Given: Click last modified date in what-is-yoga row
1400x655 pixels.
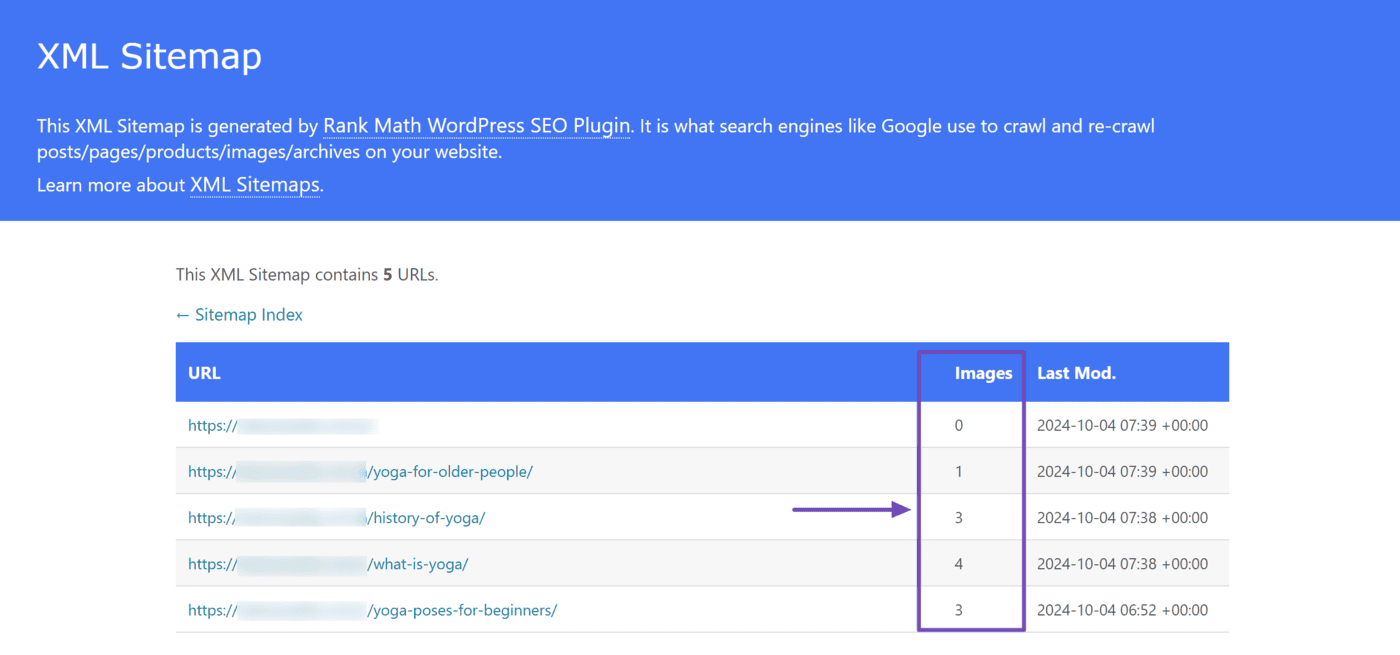Looking at the screenshot, I should pyautogui.click(x=1122, y=564).
